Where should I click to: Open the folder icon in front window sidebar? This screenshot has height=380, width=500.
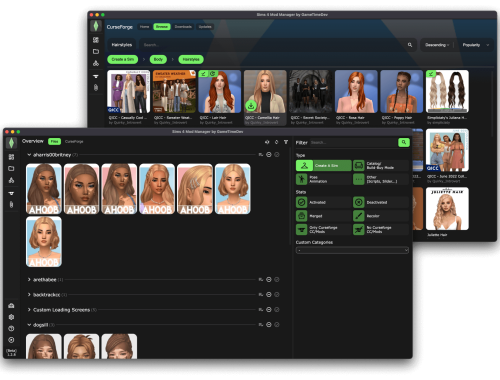coord(11,168)
